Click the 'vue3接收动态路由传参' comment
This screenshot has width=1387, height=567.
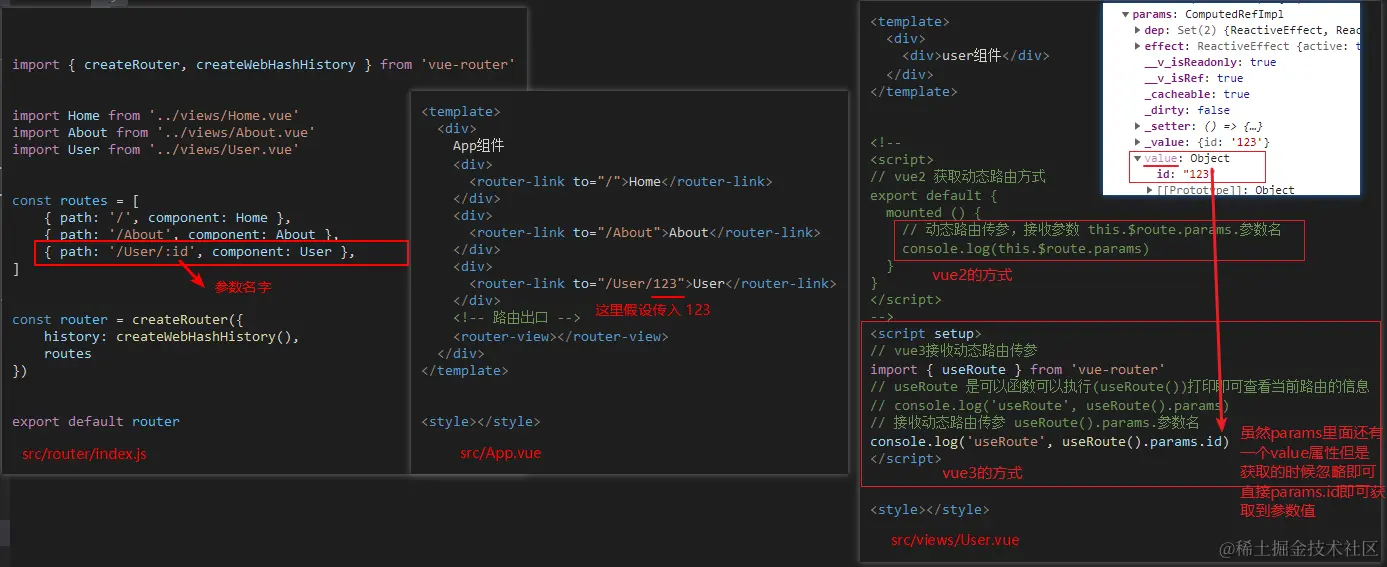954,351
